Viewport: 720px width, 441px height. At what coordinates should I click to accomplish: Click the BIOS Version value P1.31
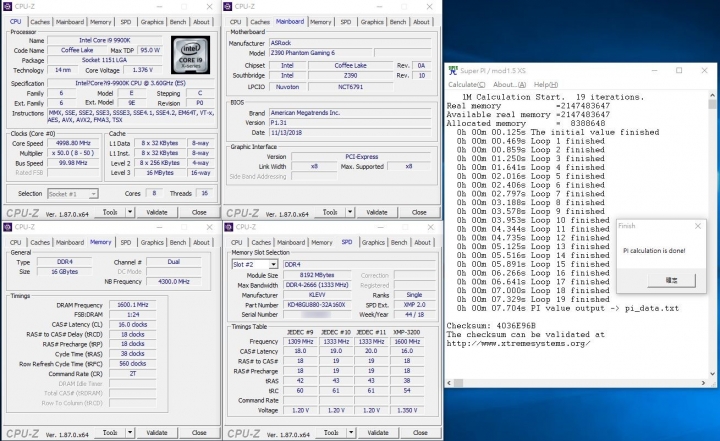[350, 123]
